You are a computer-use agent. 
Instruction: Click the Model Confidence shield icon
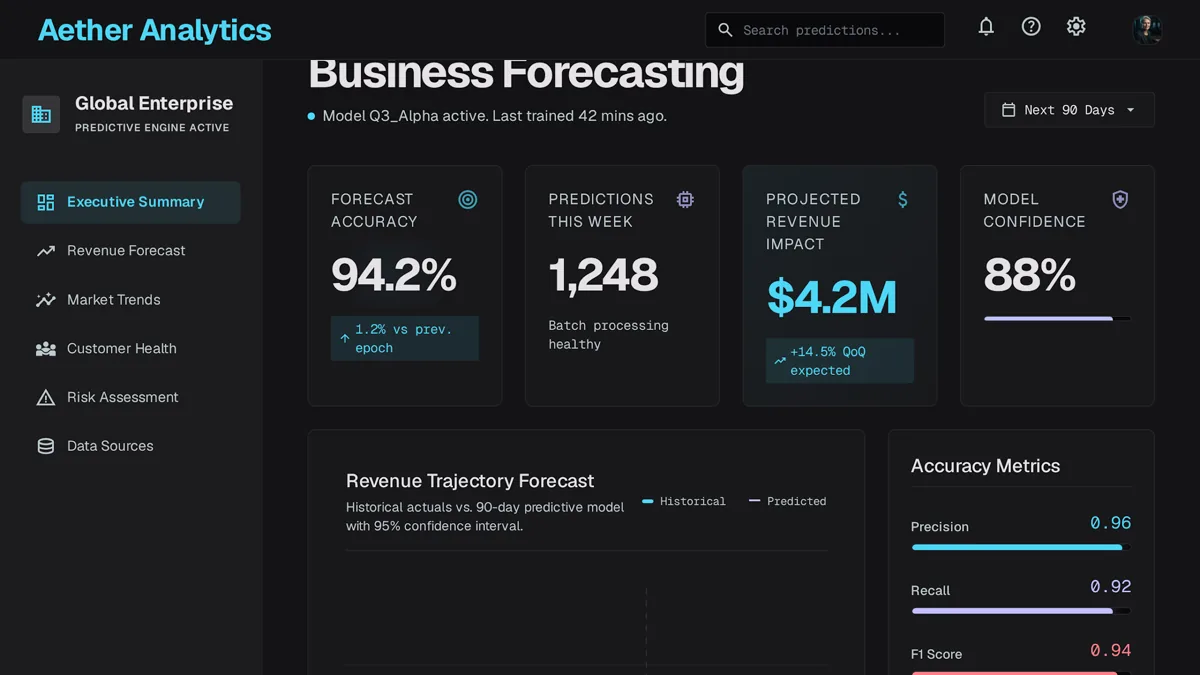[x=1120, y=200]
